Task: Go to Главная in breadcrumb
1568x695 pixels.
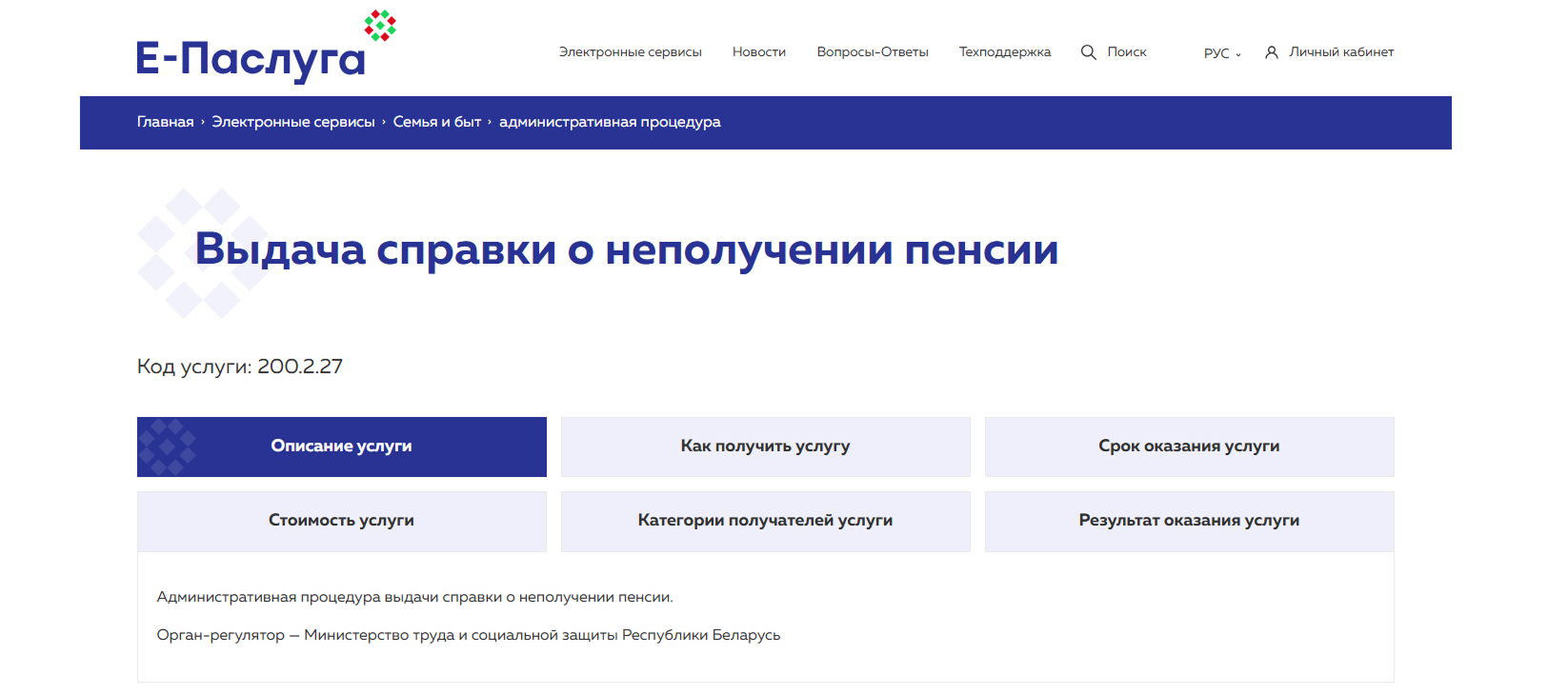Action: pos(165,122)
